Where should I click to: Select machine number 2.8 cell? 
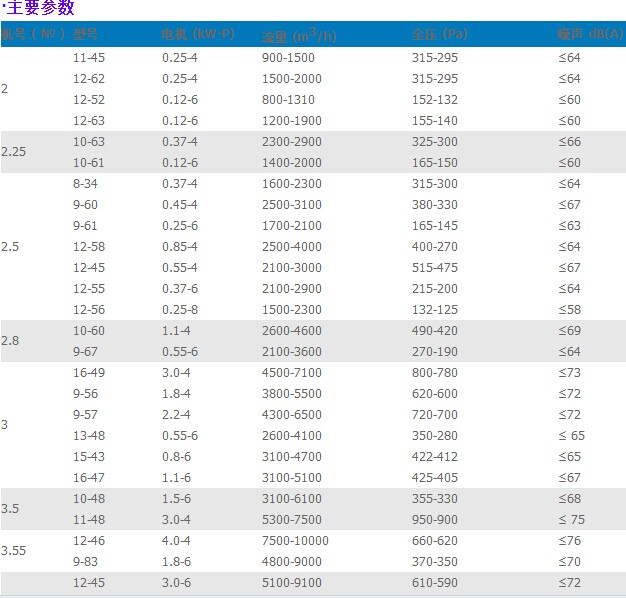coord(10,341)
